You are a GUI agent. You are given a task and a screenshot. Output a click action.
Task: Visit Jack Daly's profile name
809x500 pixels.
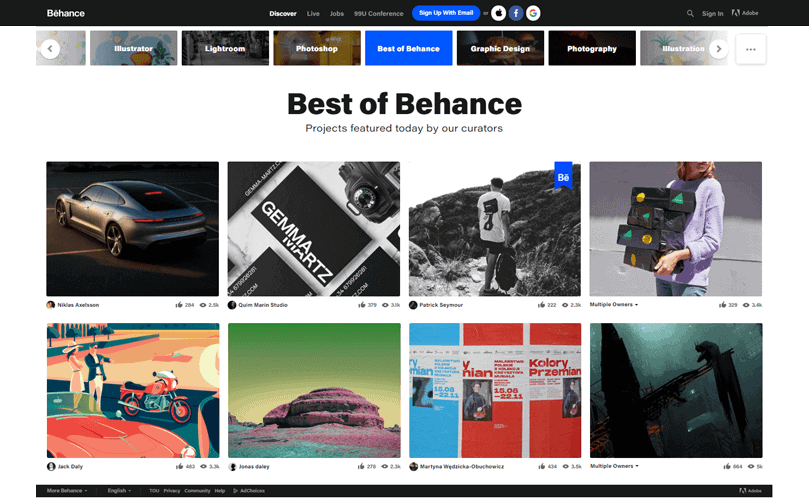tap(70, 466)
